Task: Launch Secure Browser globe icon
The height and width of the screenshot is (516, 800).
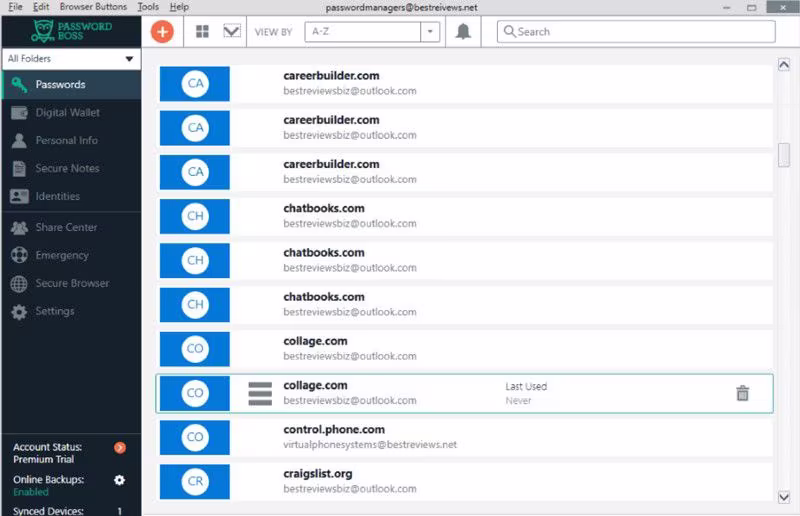Action: click(19, 284)
